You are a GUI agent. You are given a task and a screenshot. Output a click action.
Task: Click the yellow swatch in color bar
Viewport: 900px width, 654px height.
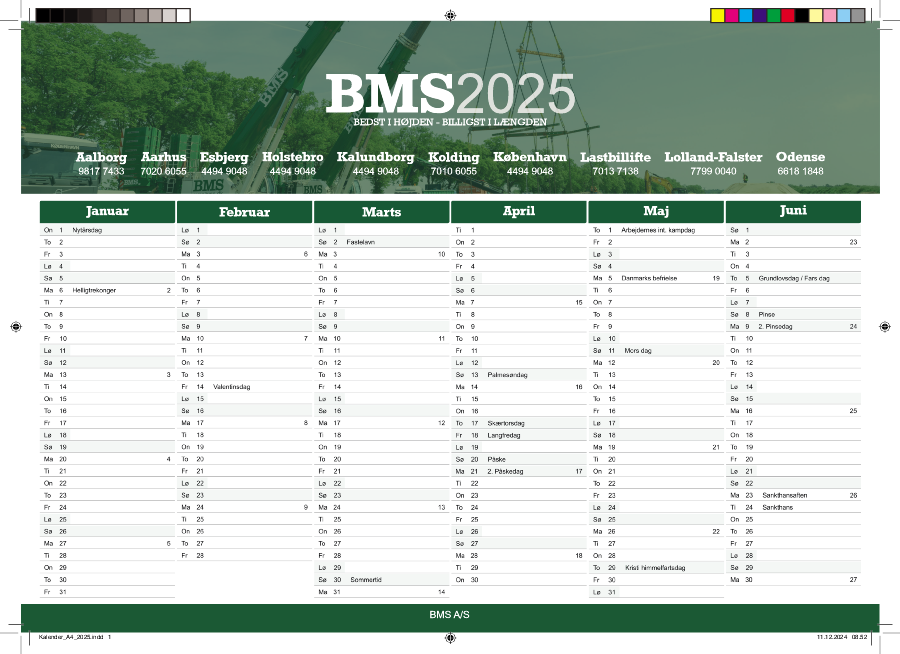[x=717, y=15]
